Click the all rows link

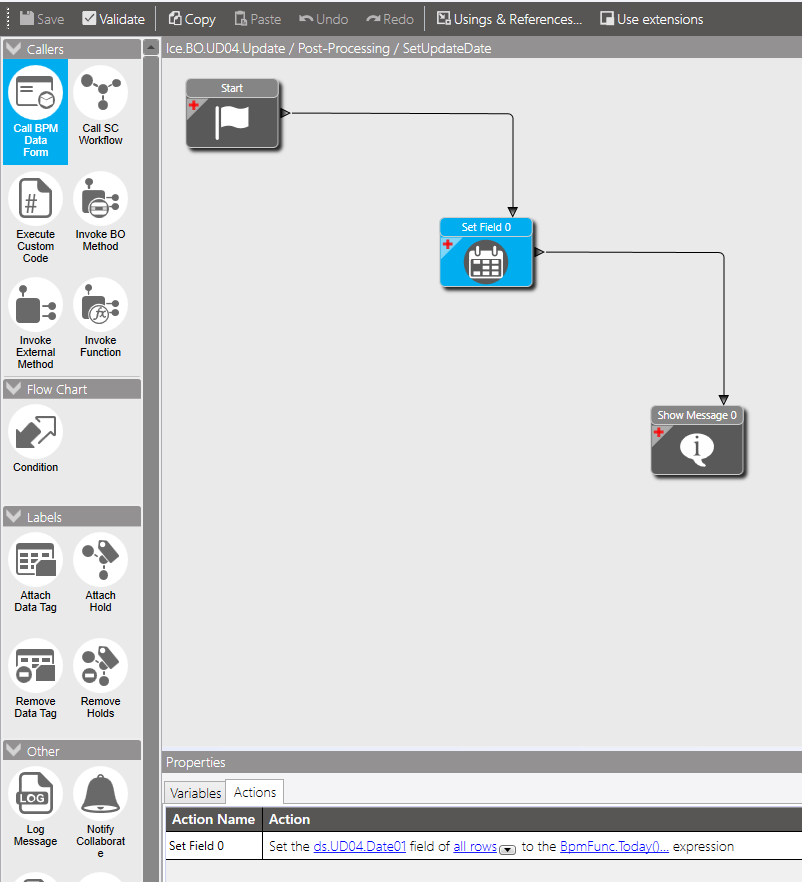point(475,846)
